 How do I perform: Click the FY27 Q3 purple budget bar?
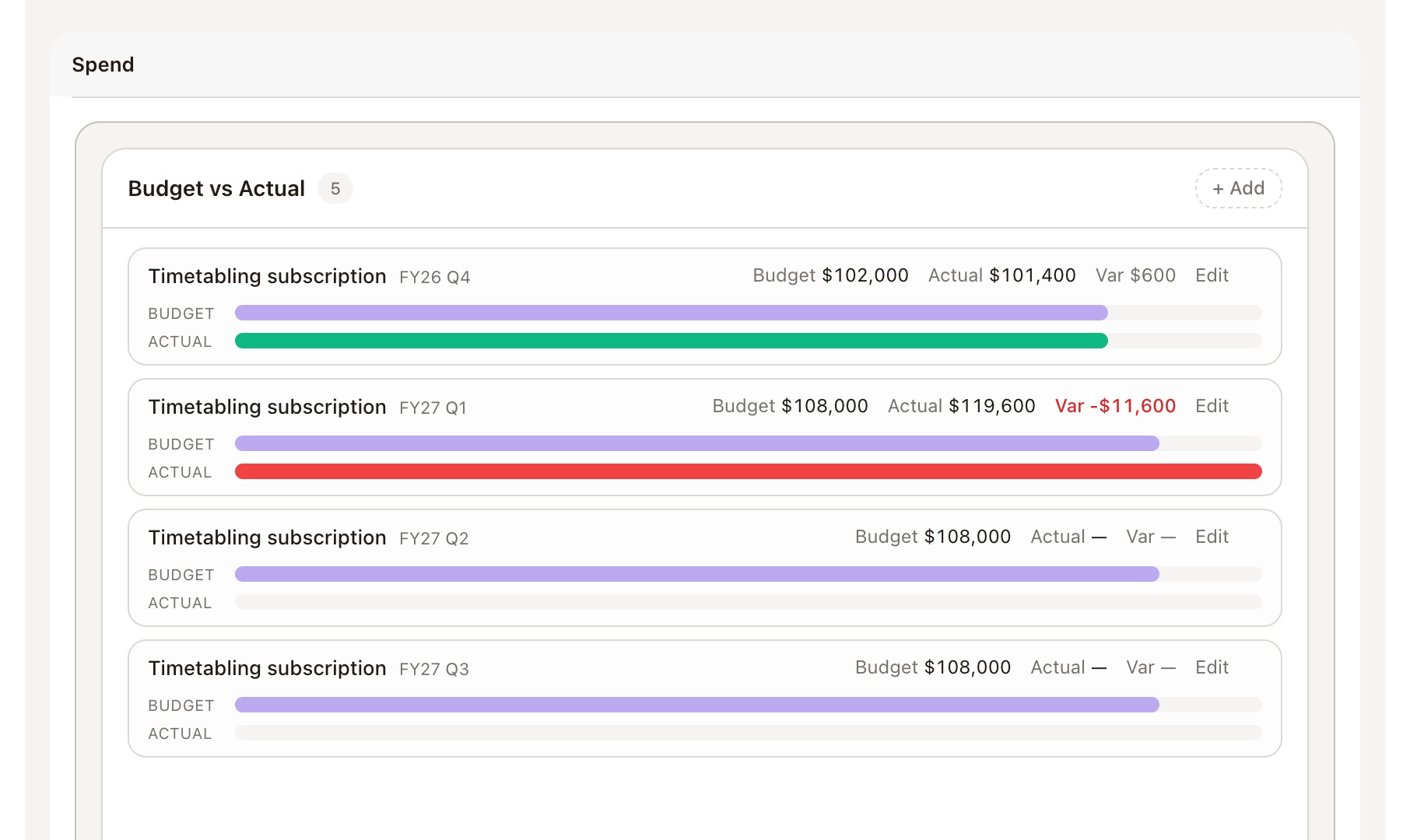696,705
